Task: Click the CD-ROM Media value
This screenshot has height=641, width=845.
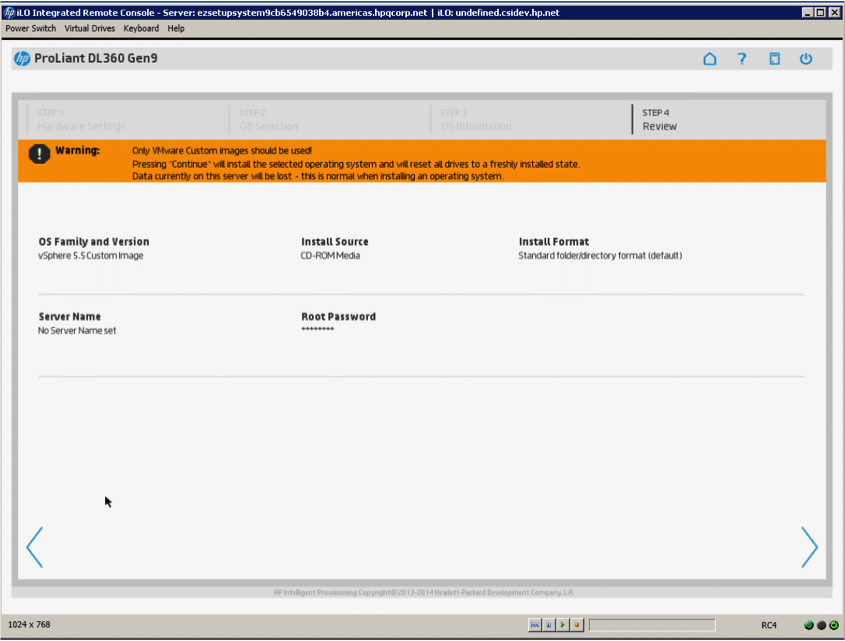Action: (x=330, y=256)
